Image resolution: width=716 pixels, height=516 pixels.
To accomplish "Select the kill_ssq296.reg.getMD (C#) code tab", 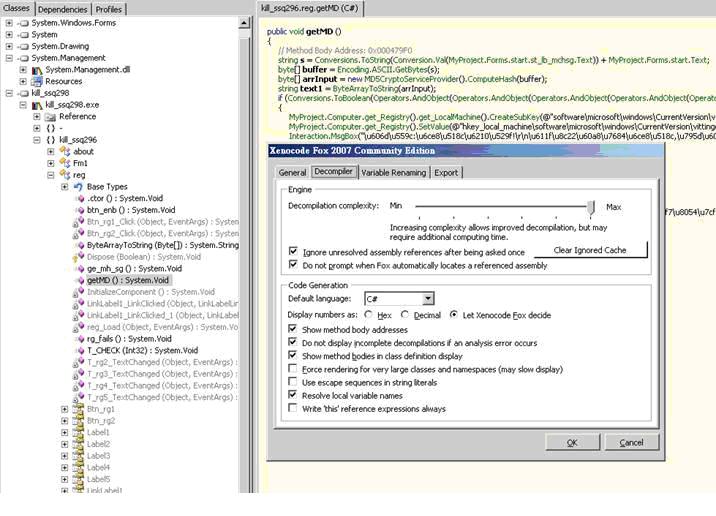I will click(310, 8).
